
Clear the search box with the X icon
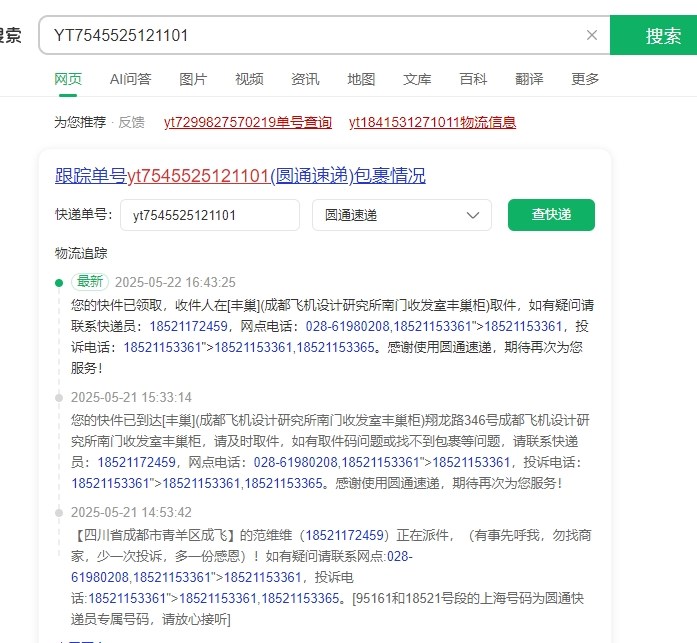pos(592,35)
